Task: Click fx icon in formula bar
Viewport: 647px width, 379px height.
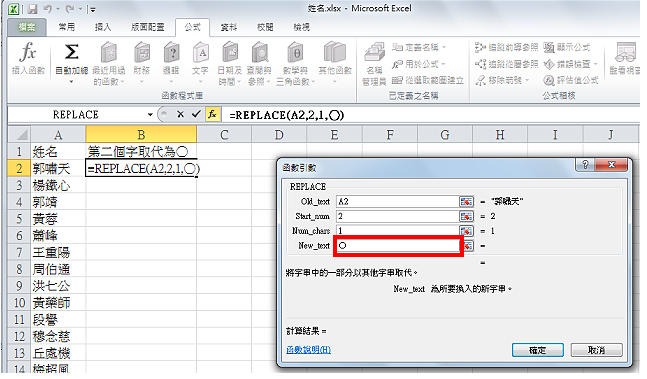Action: [212, 114]
